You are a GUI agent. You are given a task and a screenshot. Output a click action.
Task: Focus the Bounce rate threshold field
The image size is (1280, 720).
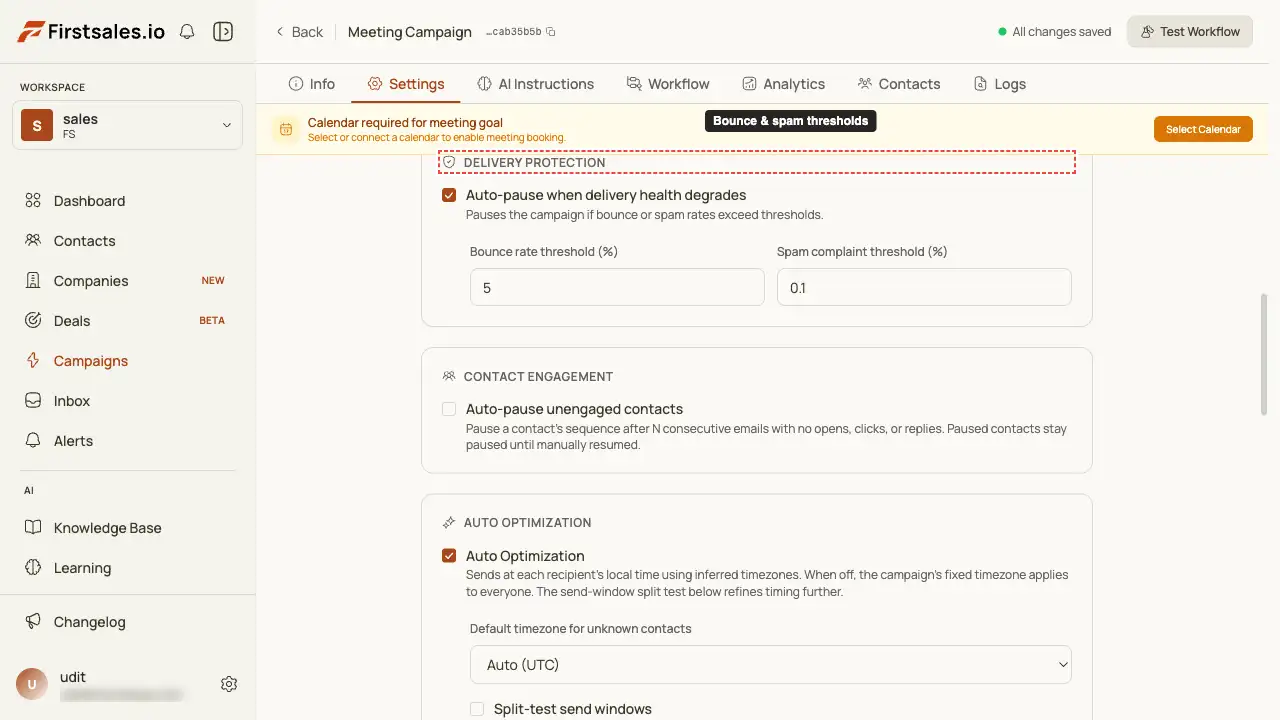point(617,287)
